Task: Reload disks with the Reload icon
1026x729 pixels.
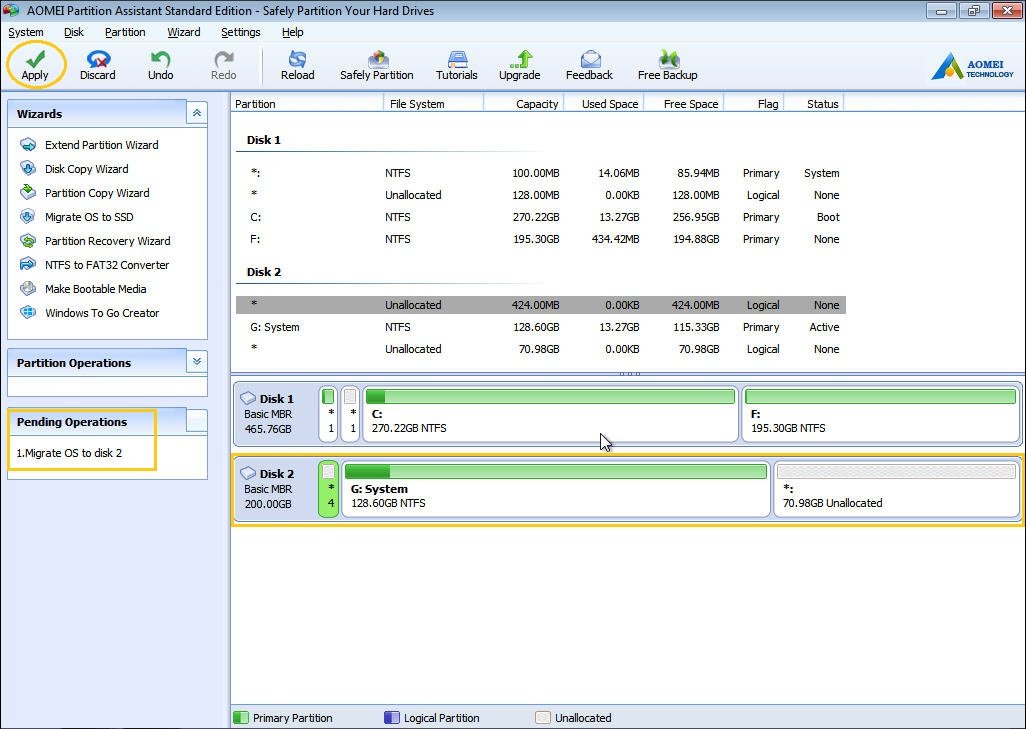Action: tap(297, 64)
